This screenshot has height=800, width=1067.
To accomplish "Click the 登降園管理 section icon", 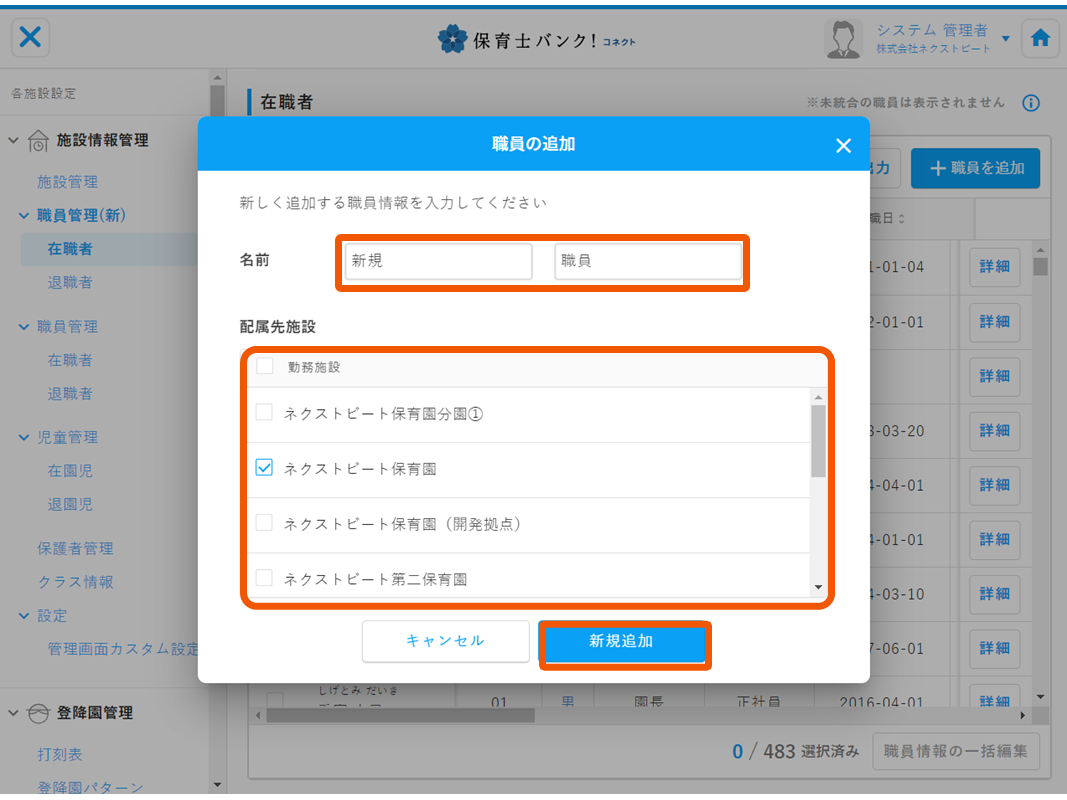I will (x=38, y=713).
